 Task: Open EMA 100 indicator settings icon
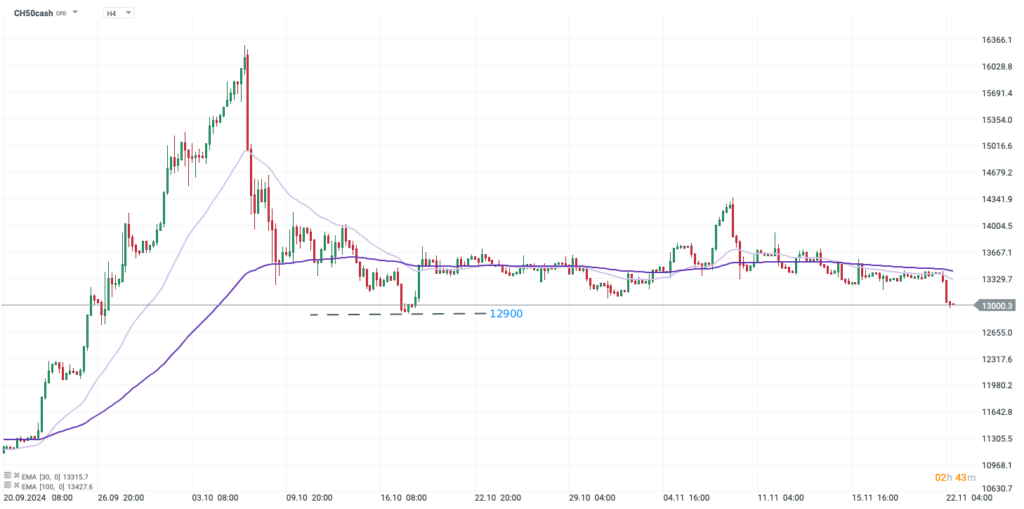(7, 486)
